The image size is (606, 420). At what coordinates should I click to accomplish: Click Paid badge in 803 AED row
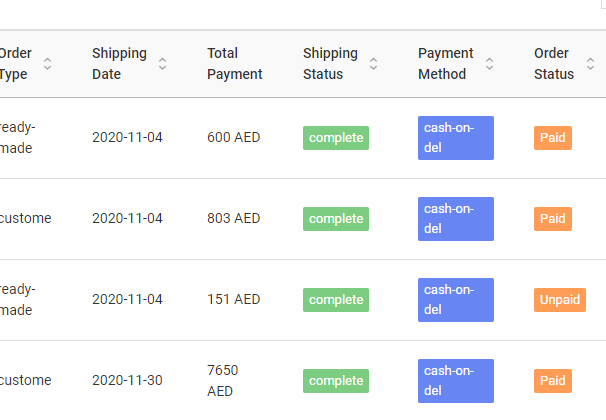coord(552,218)
